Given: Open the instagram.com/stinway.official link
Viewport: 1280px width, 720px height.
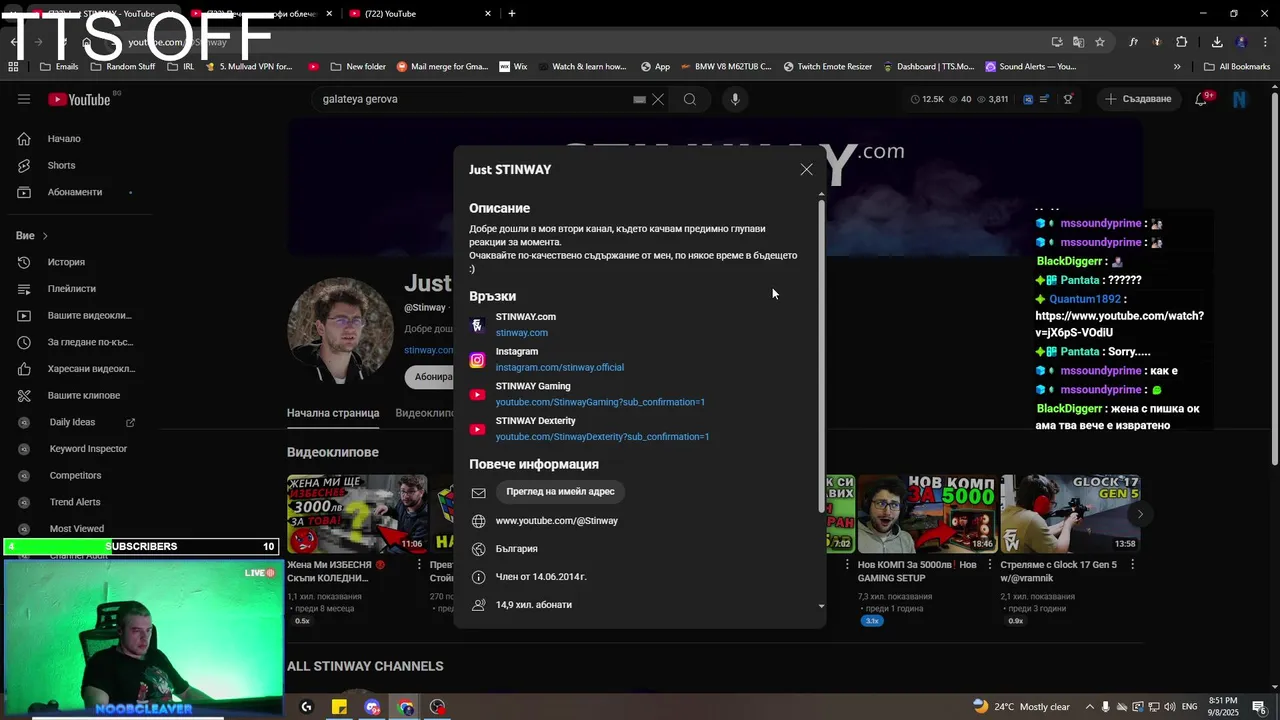Looking at the screenshot, I should 559,367.
